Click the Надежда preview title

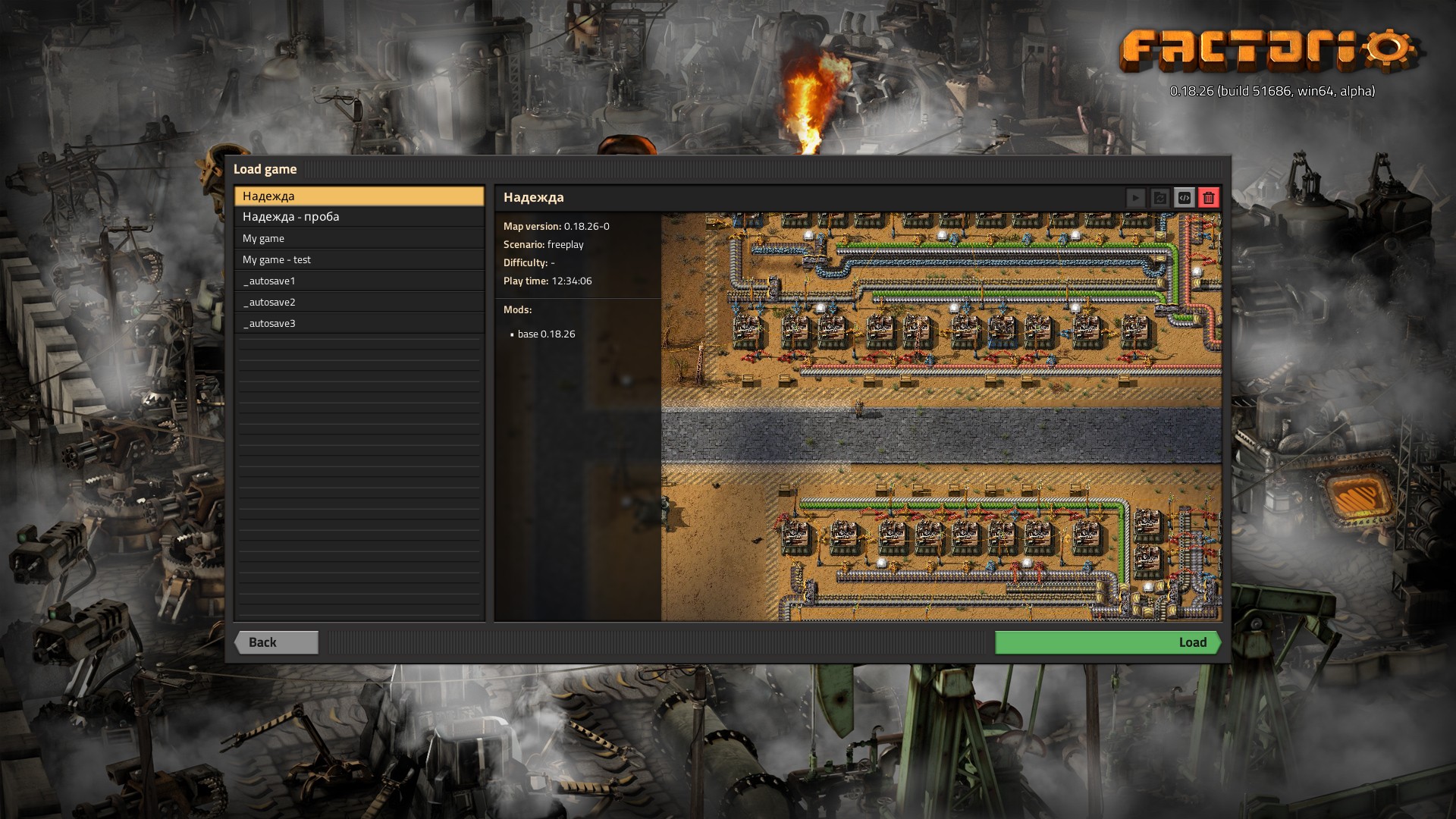[x=534, y=197]
